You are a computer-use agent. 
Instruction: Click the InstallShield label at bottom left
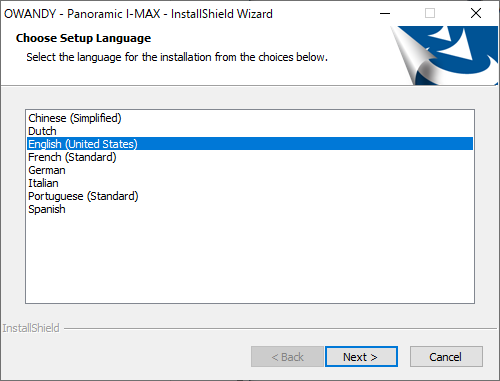coord(31,328)
